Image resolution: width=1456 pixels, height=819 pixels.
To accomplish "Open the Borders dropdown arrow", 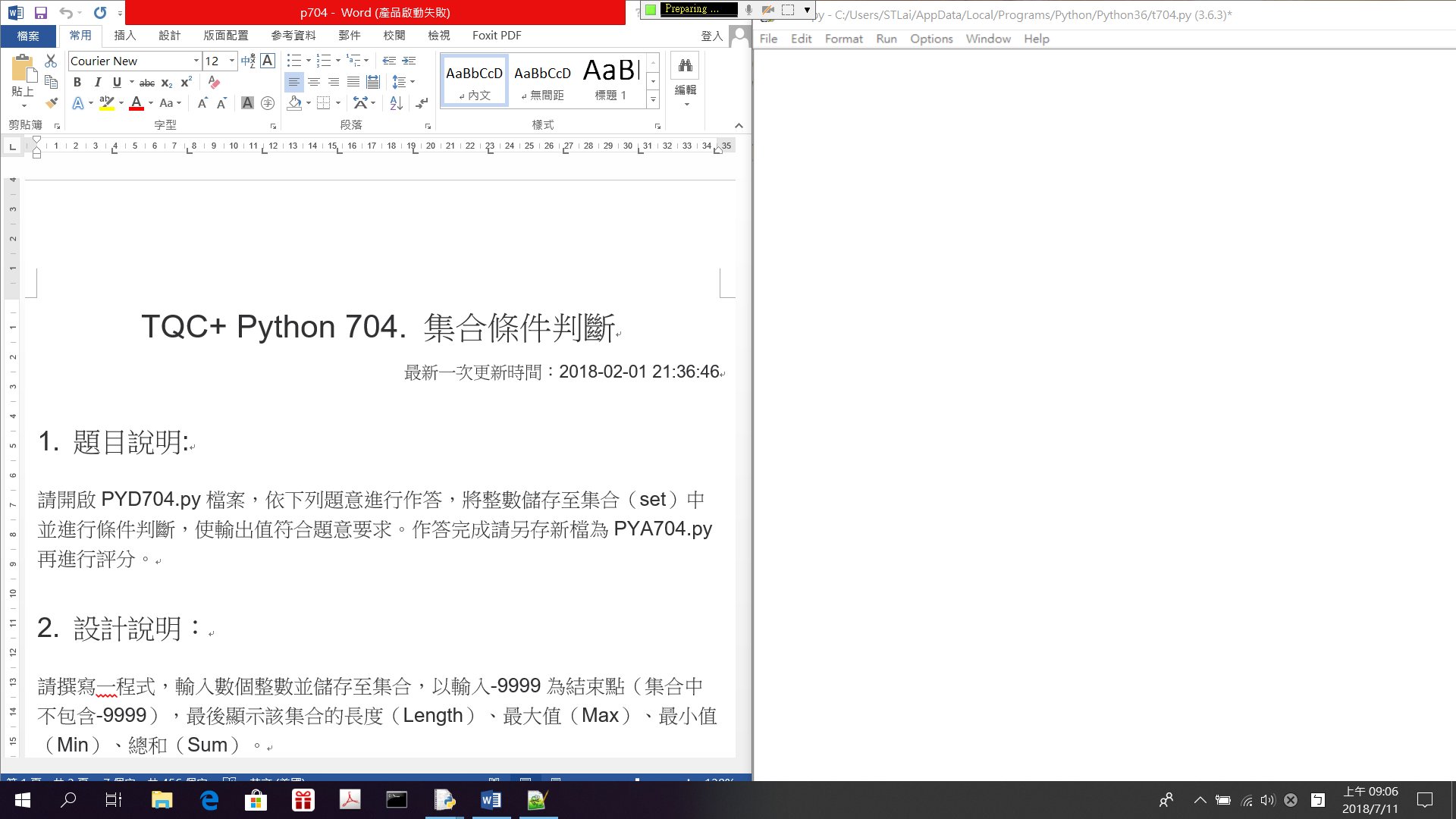I will 338,103.
